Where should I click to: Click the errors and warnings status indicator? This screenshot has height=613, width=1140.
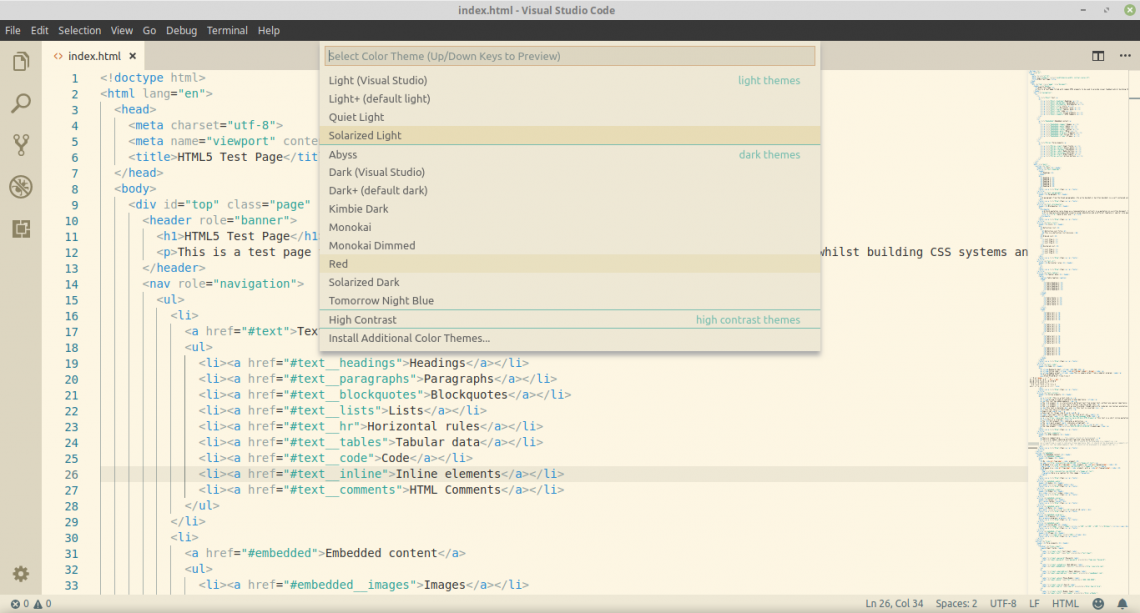click(x=30, y=604)
